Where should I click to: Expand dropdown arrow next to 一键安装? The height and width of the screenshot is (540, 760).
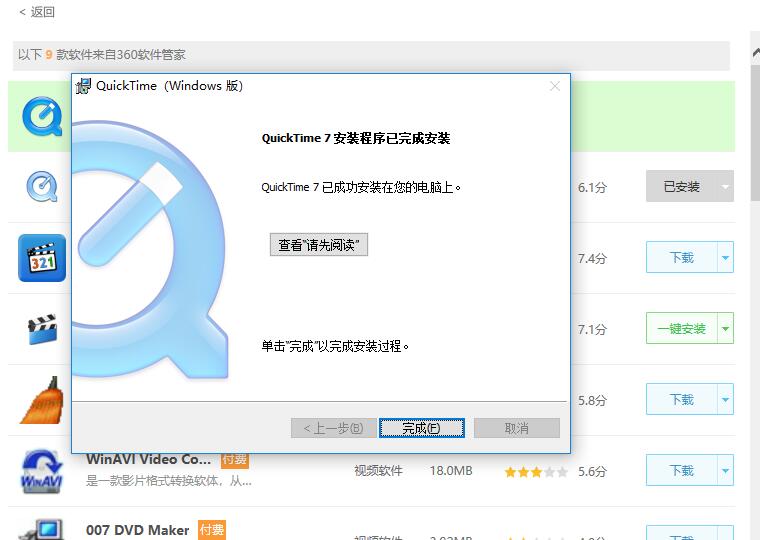click(725, 328)
